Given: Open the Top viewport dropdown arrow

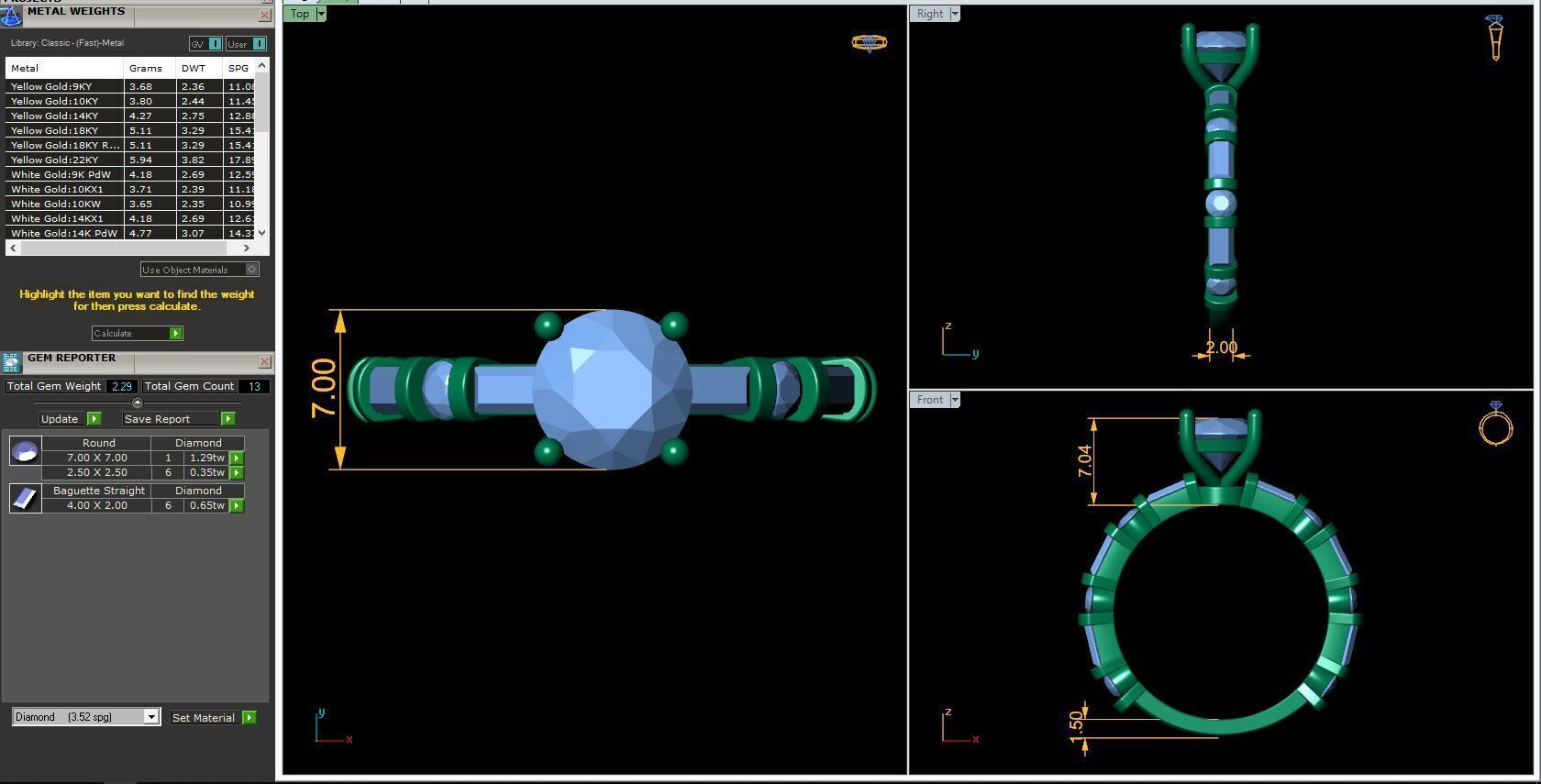Looking at the screenshot, I should coord(321,14).
